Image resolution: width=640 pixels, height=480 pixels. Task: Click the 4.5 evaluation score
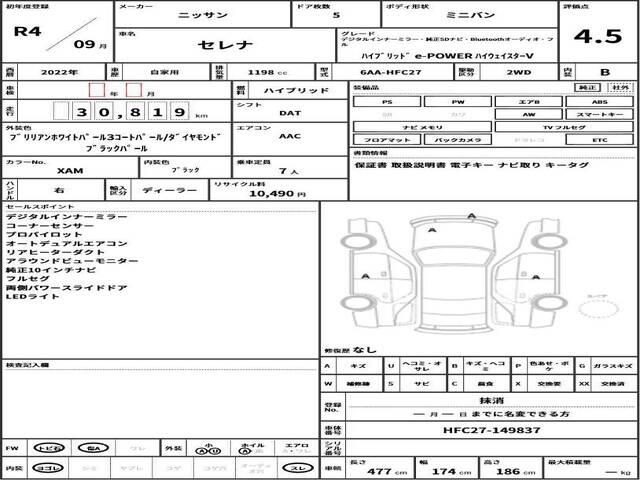tap(598, 37)
